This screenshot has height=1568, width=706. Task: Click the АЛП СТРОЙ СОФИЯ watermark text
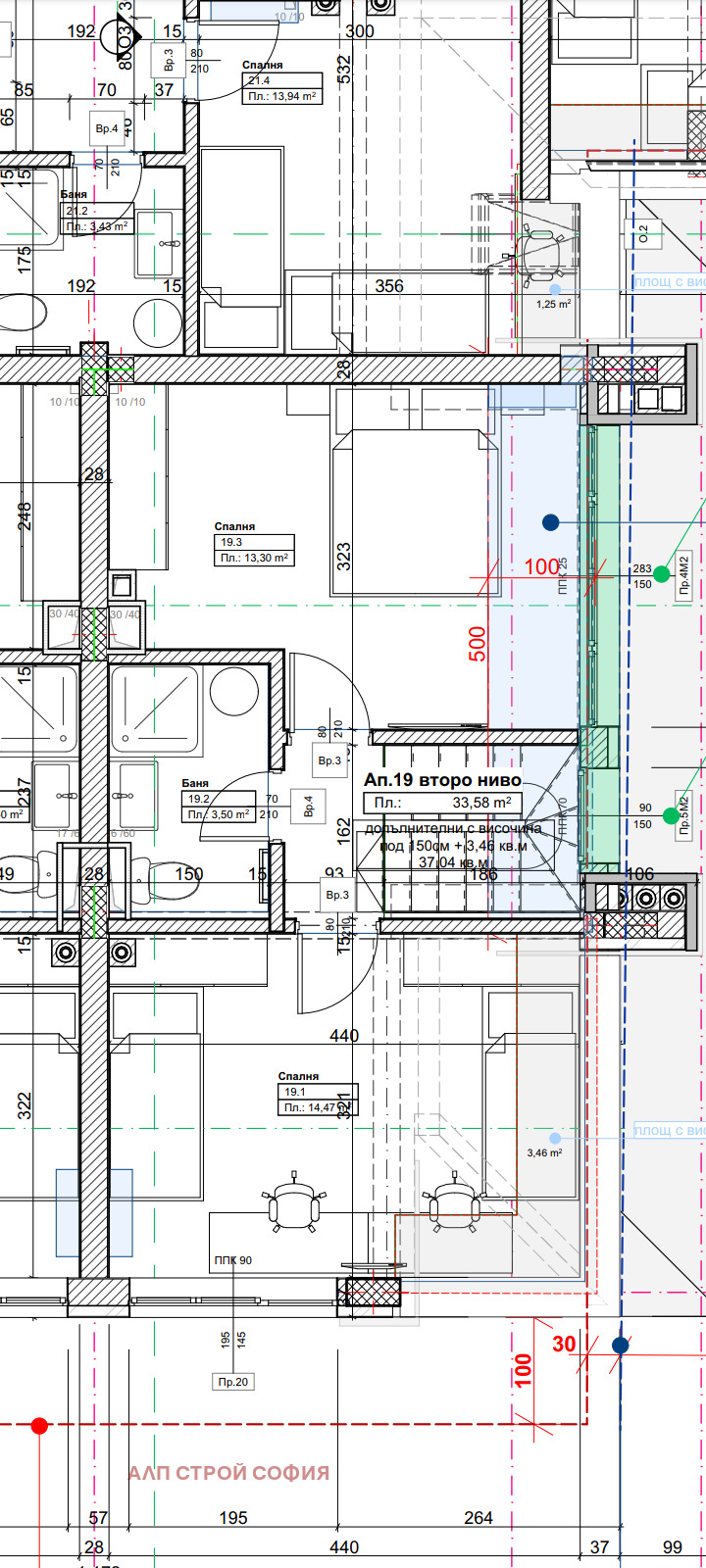(x=228, y=1473)
